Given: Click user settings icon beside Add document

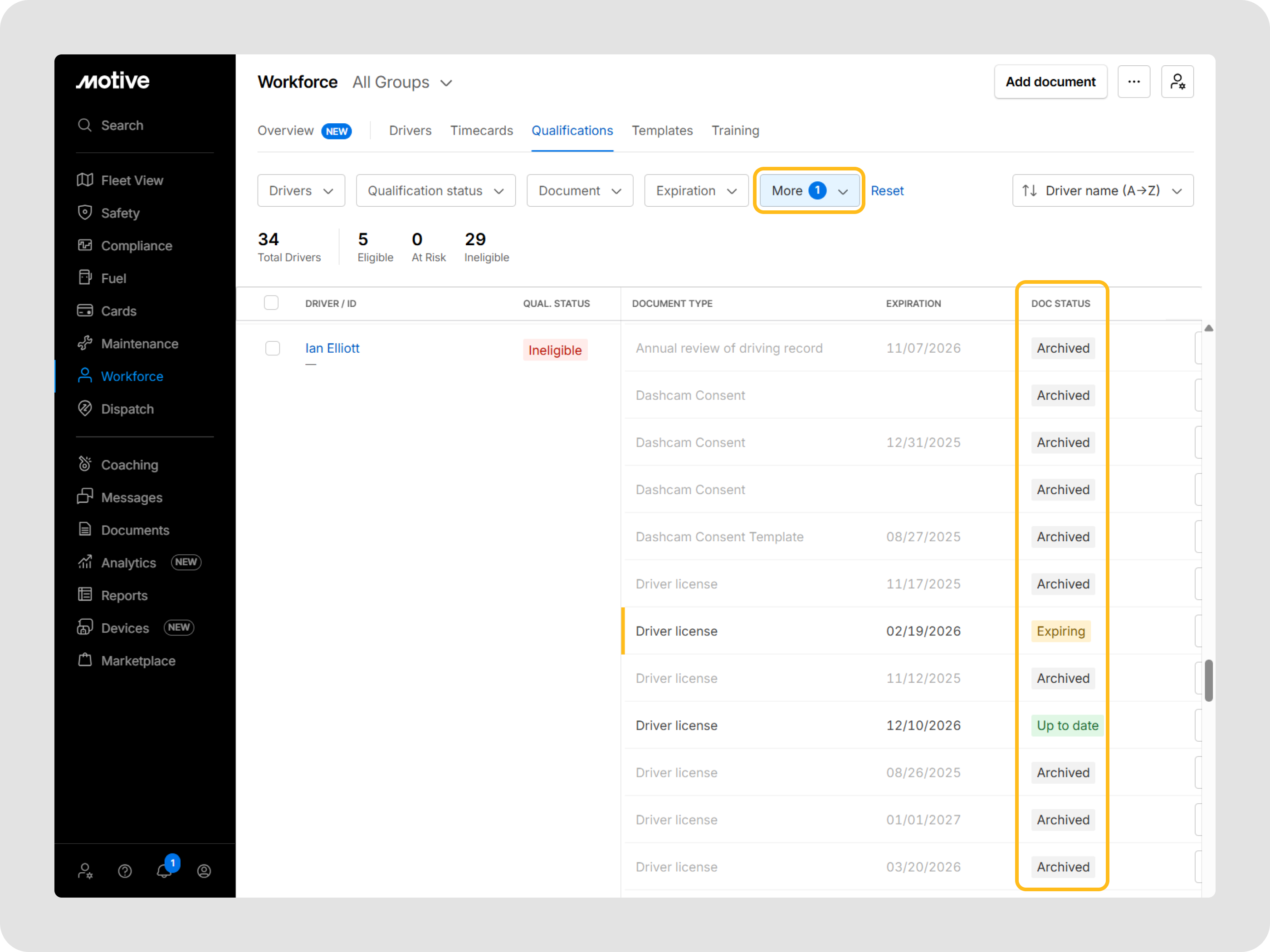Looking at the screenshot, I should pyautogui.click(x=1177, y=82).
